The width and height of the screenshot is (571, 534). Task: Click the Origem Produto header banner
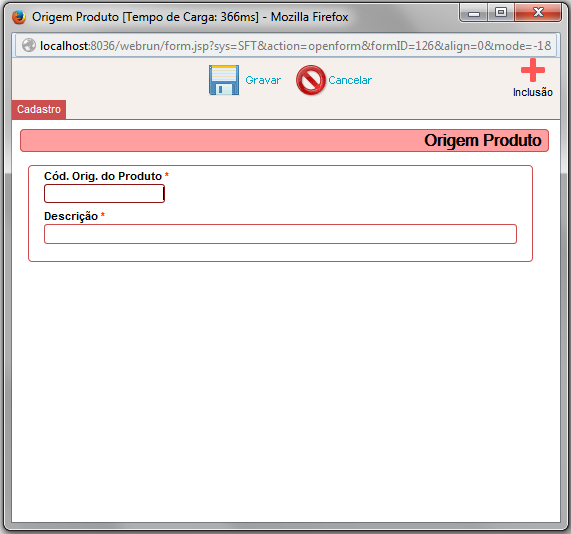pyautogui.click(x=284, y=141)
